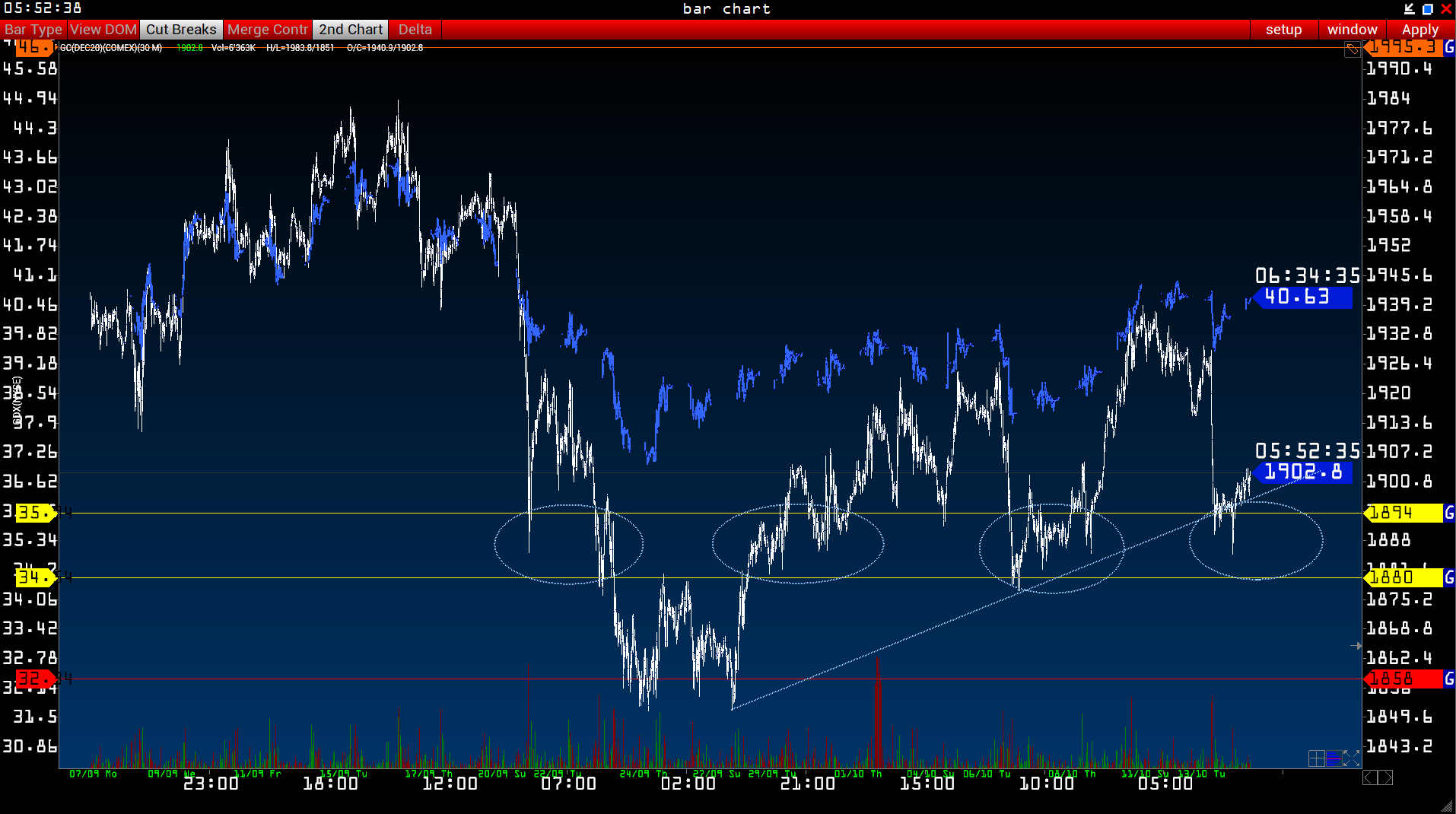Image resolution: width=1456 pixels, height=814 pixels.
Task: Turn off Cut Breaks
Action: pyautogui.click(x=181, y=30)
